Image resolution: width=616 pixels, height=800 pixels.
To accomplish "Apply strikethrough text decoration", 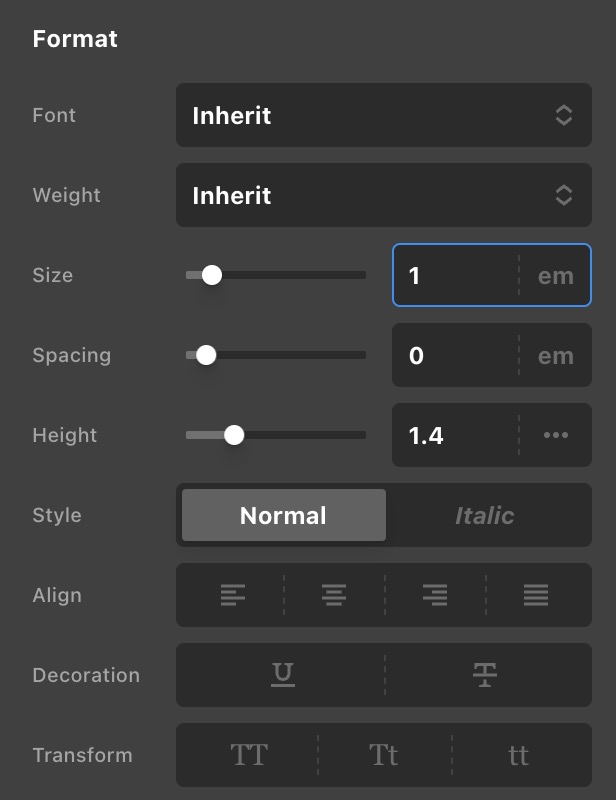I will [485, 675].
